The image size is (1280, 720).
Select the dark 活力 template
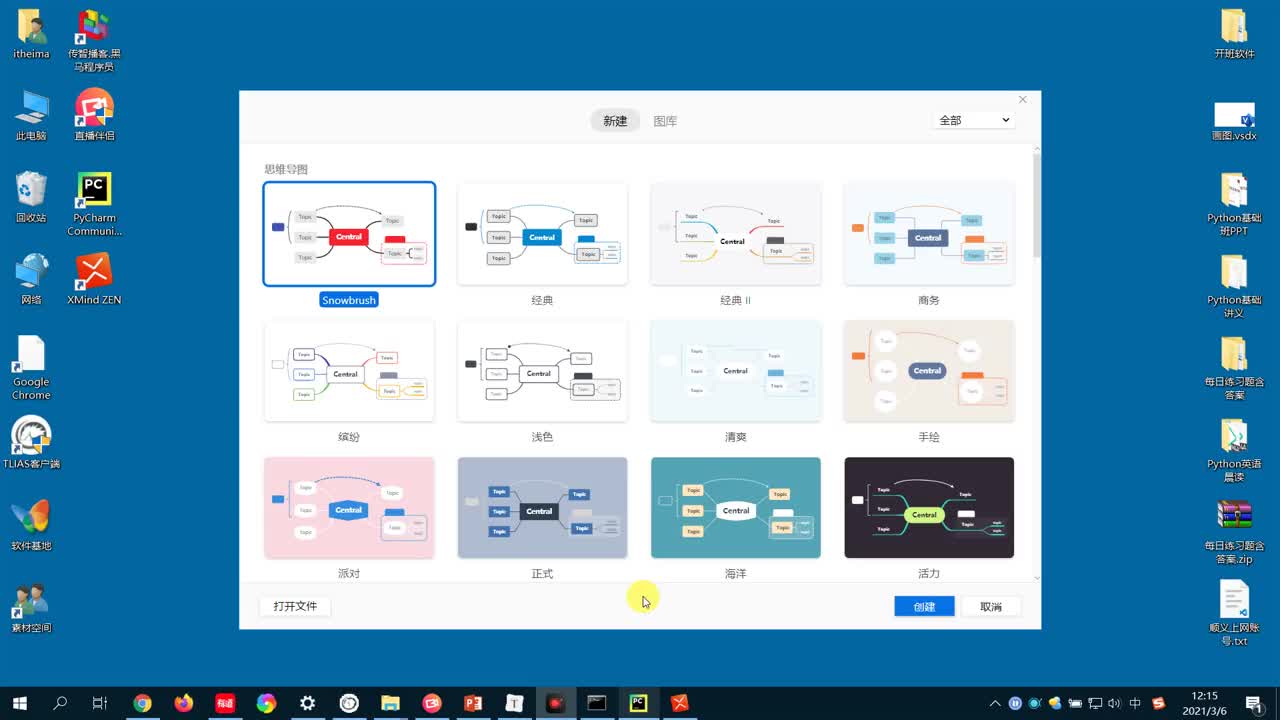point(929,508)
